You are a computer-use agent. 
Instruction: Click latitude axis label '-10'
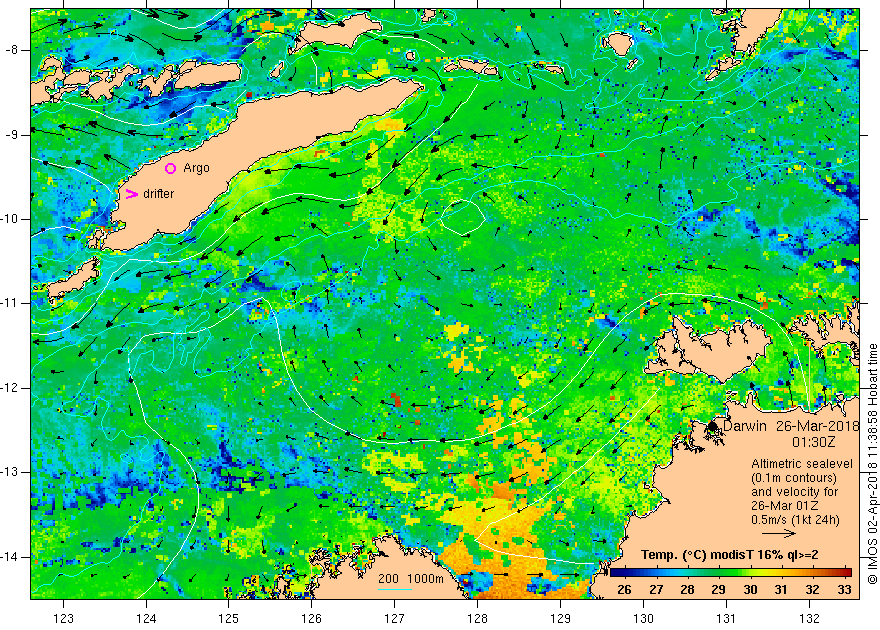coord(10,219)
